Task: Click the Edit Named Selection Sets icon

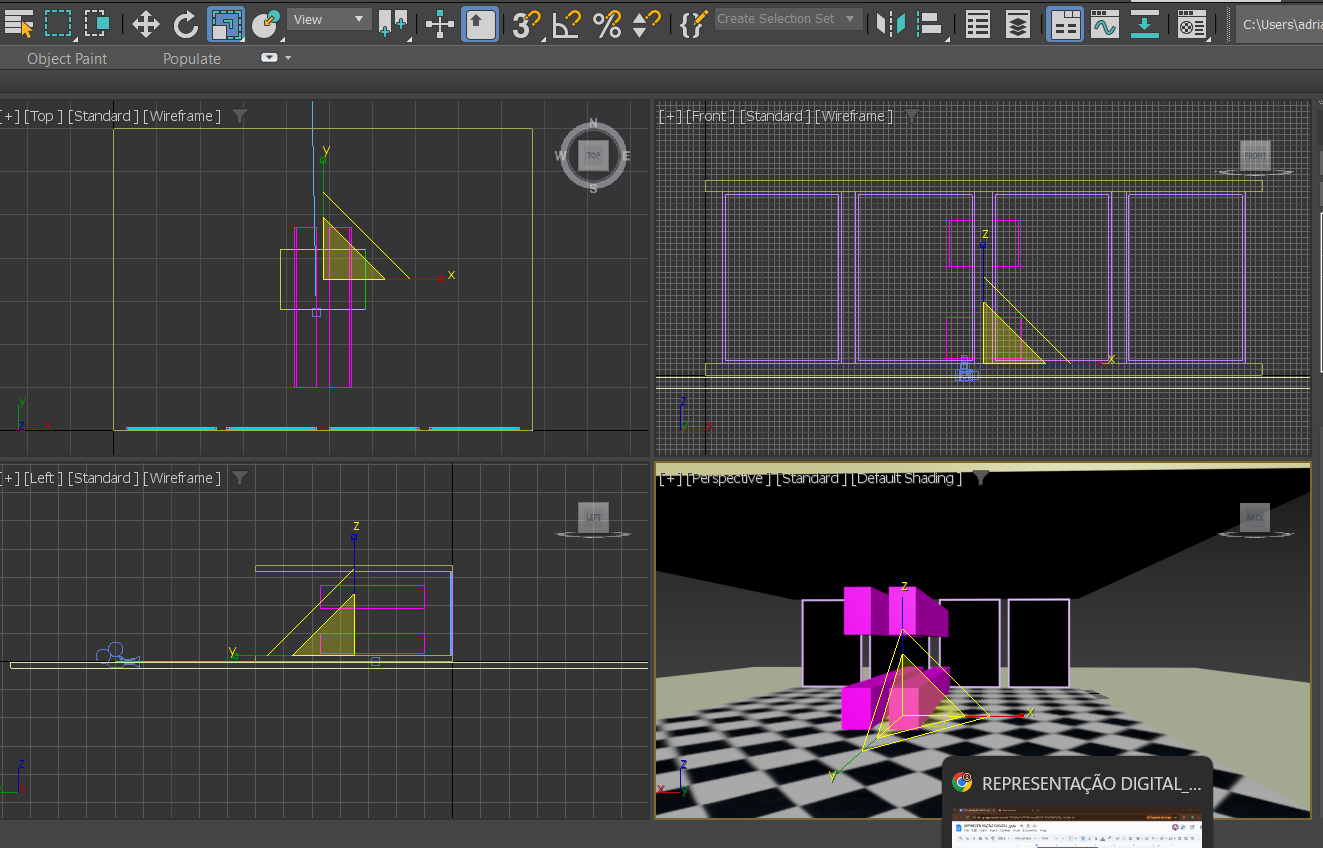Action: tap(692, 23)
